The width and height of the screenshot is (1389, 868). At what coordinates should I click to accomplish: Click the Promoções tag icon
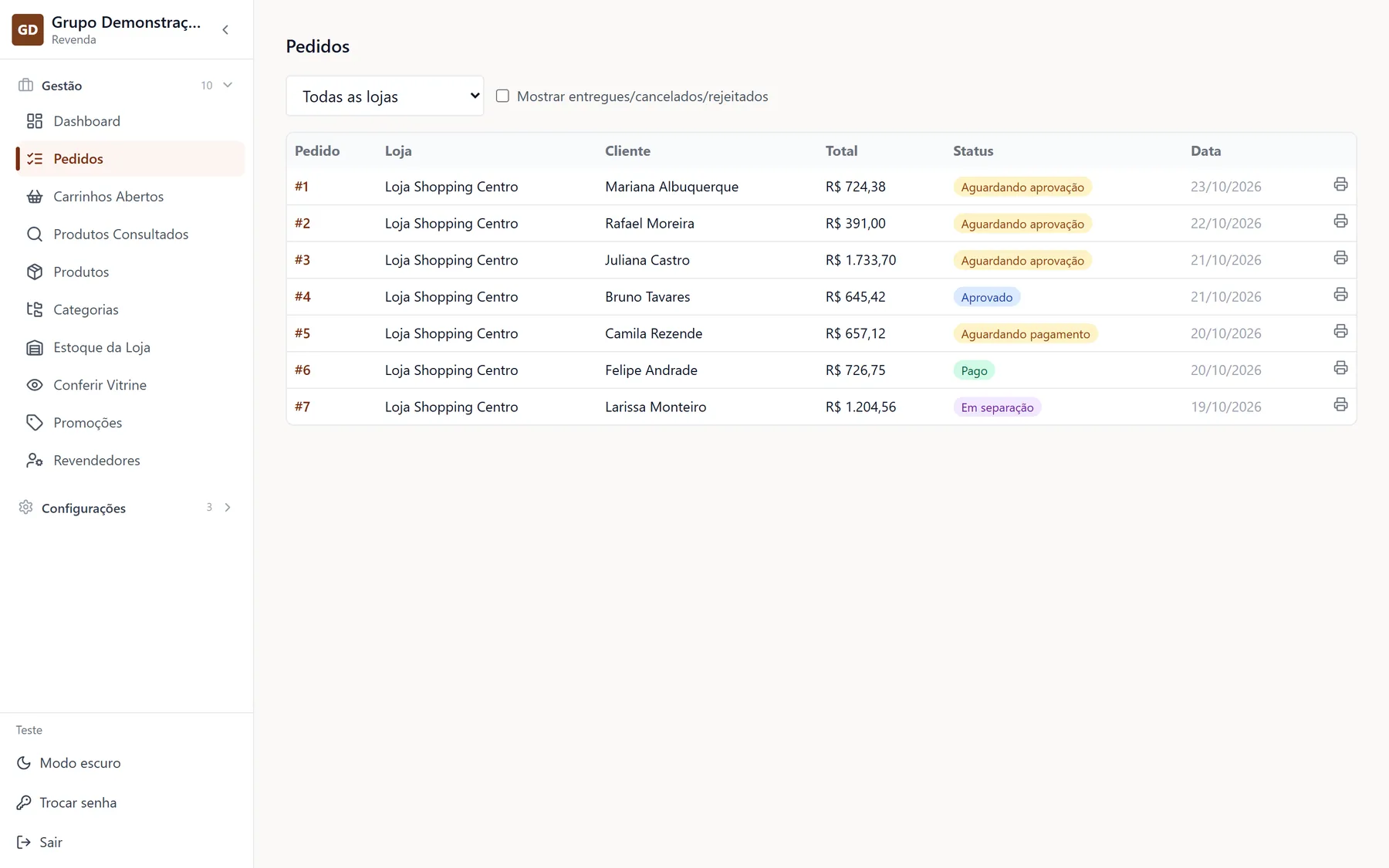35,423
